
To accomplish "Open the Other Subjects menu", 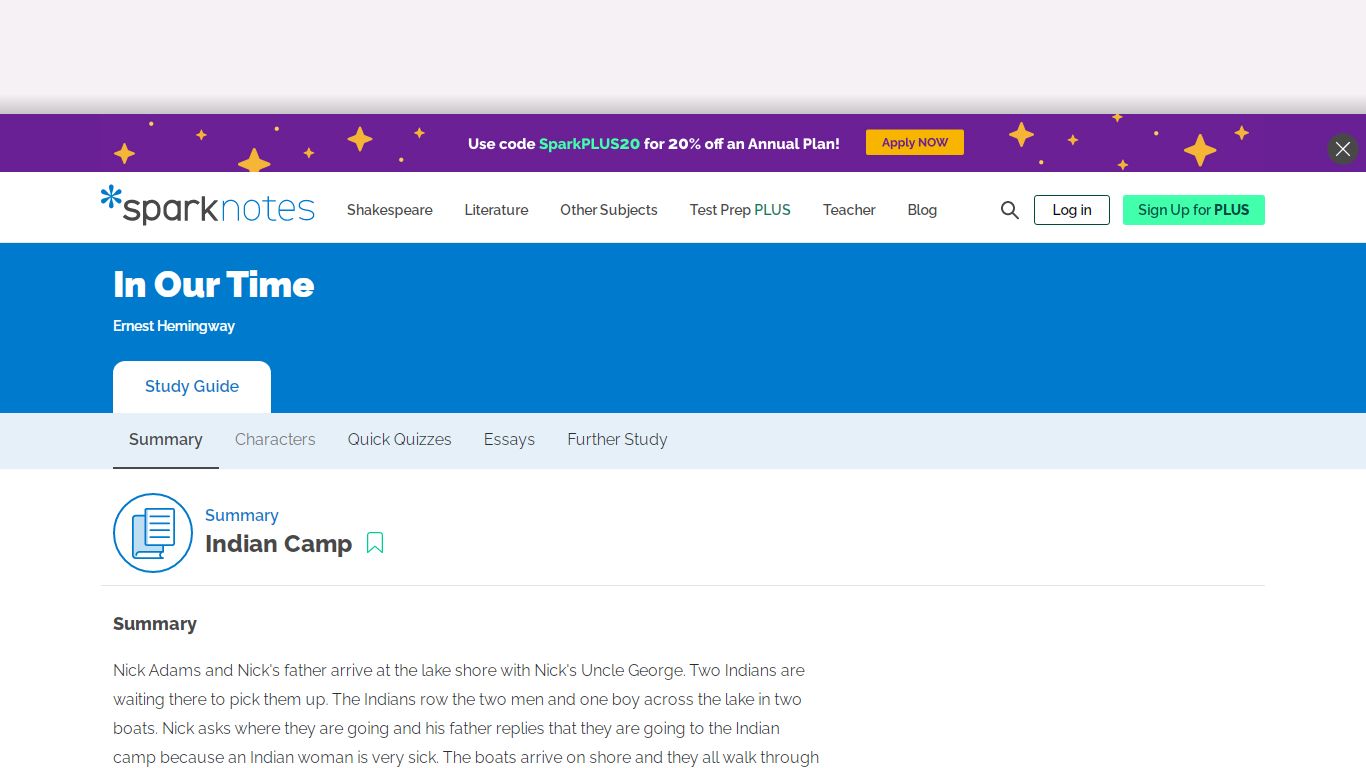I will click(609, 210).
